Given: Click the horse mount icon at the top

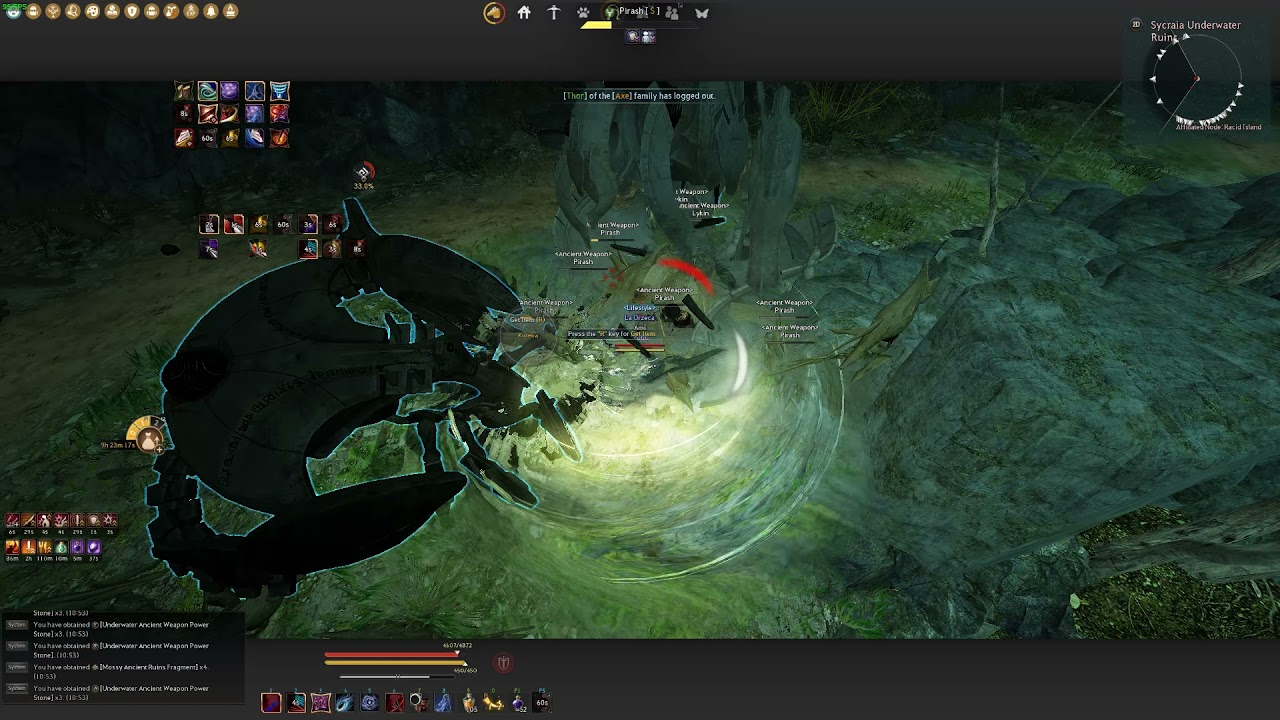Looking at the screenshot, I should 494,13.
